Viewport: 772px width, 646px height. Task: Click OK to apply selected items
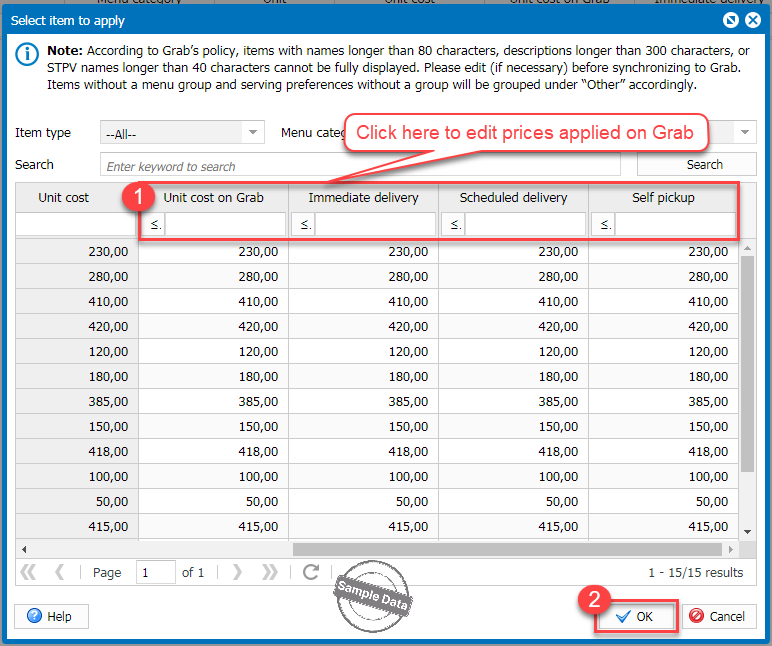tap(635, 616)
